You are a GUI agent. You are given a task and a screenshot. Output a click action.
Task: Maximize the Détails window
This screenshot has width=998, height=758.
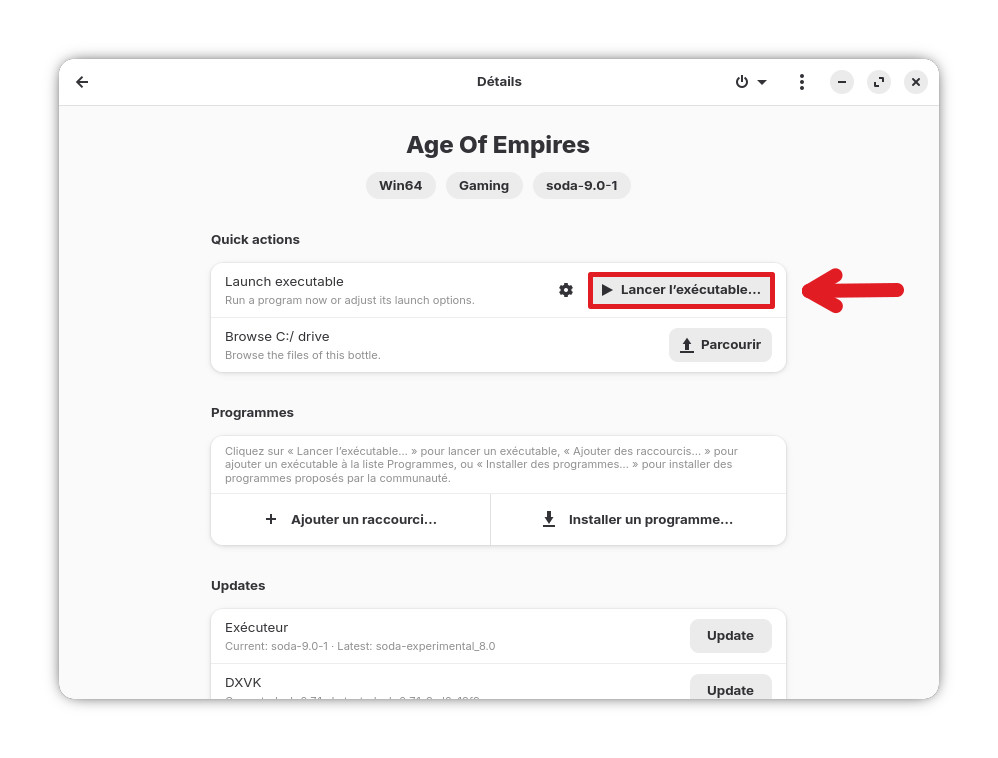pyautogui.click(x=879, y=82)
